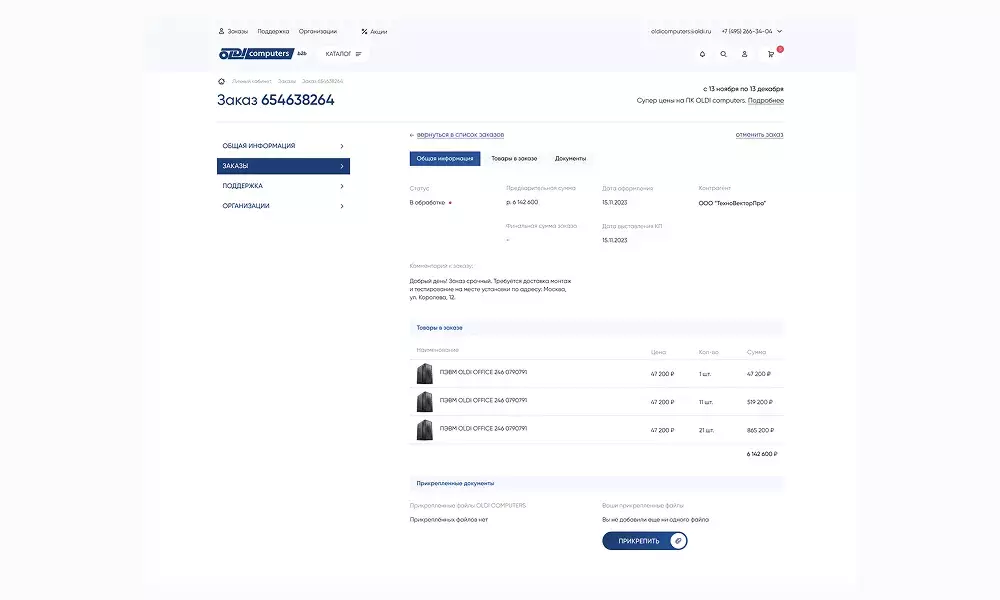Image resolution: width=1000 pixels, height=600 pixels.
Task: Switch to Документы tab
Action: click(570, 158)
